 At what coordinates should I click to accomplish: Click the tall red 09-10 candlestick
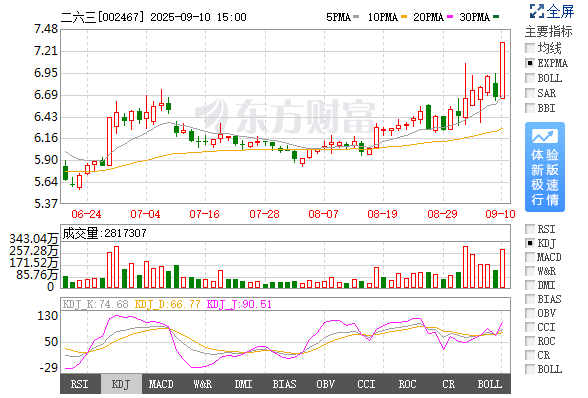click(502, 71)
